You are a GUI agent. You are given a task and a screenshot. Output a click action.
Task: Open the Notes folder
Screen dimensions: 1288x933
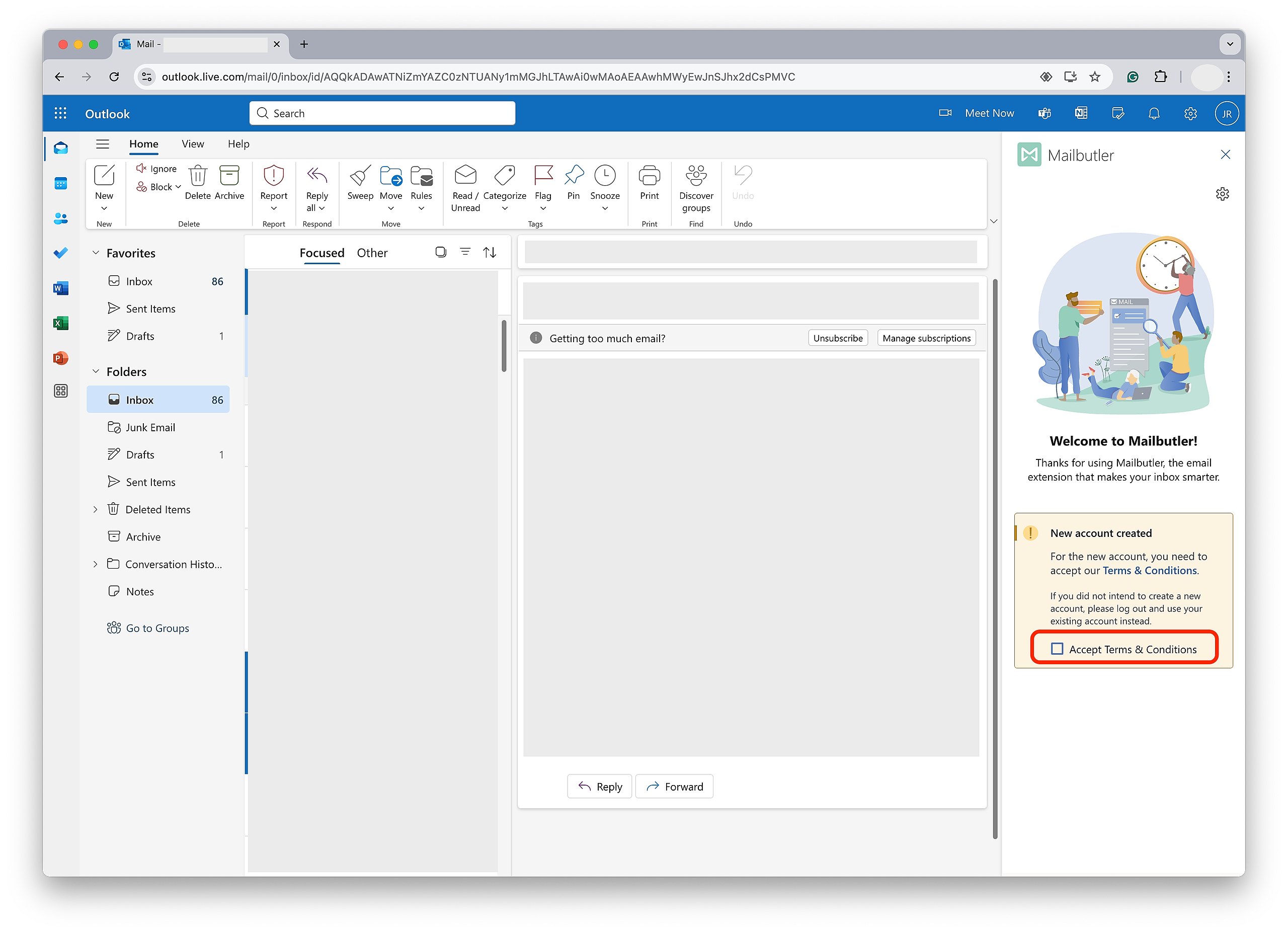pyautogui.click(x=158, y=591)
